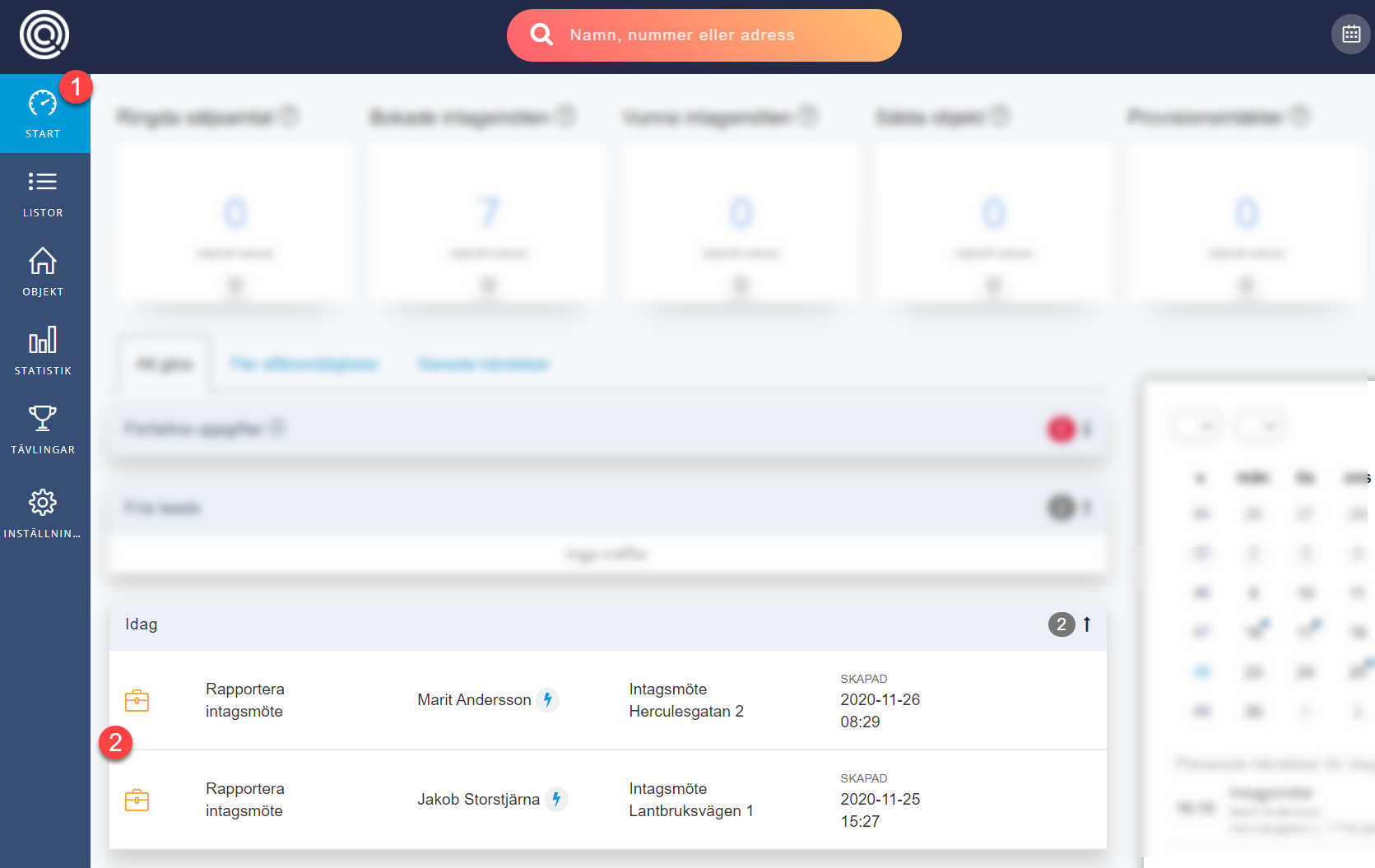This screenshot has height=868, width=1375.
Task: Click the circular app logo
Action: (x=44, y=35)
